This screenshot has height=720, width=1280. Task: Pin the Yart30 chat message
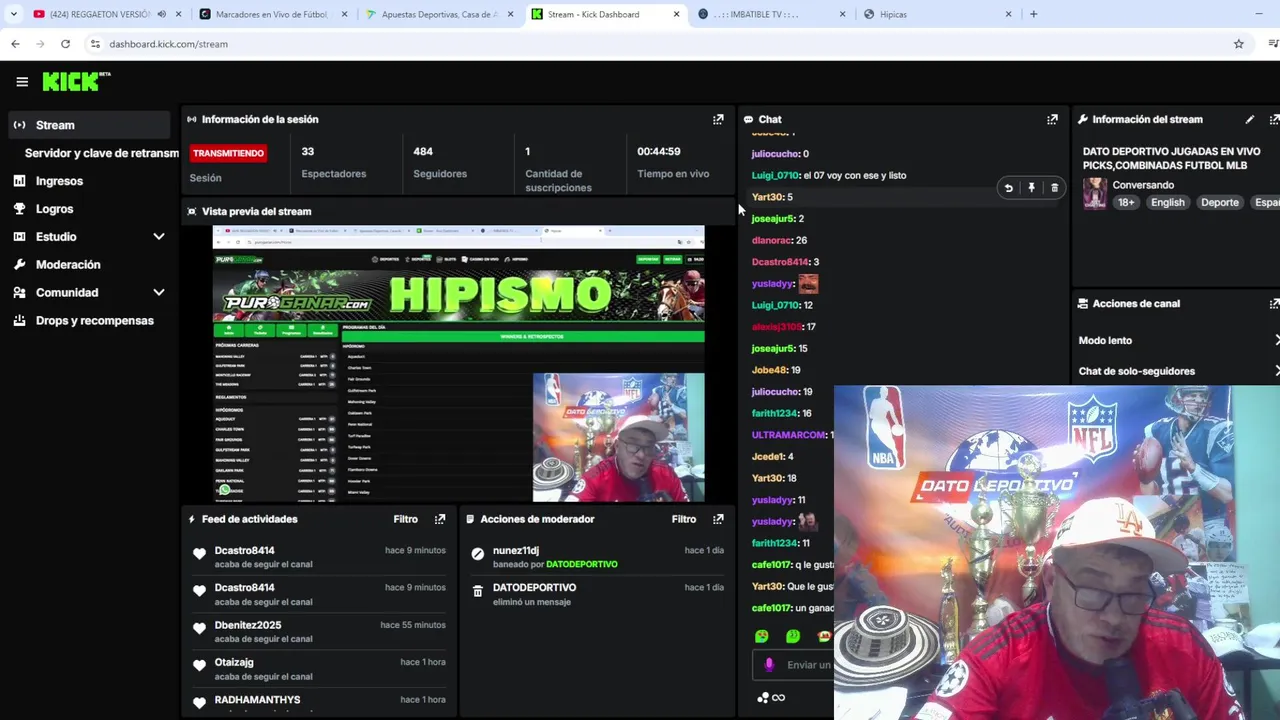click(1031, 188)
